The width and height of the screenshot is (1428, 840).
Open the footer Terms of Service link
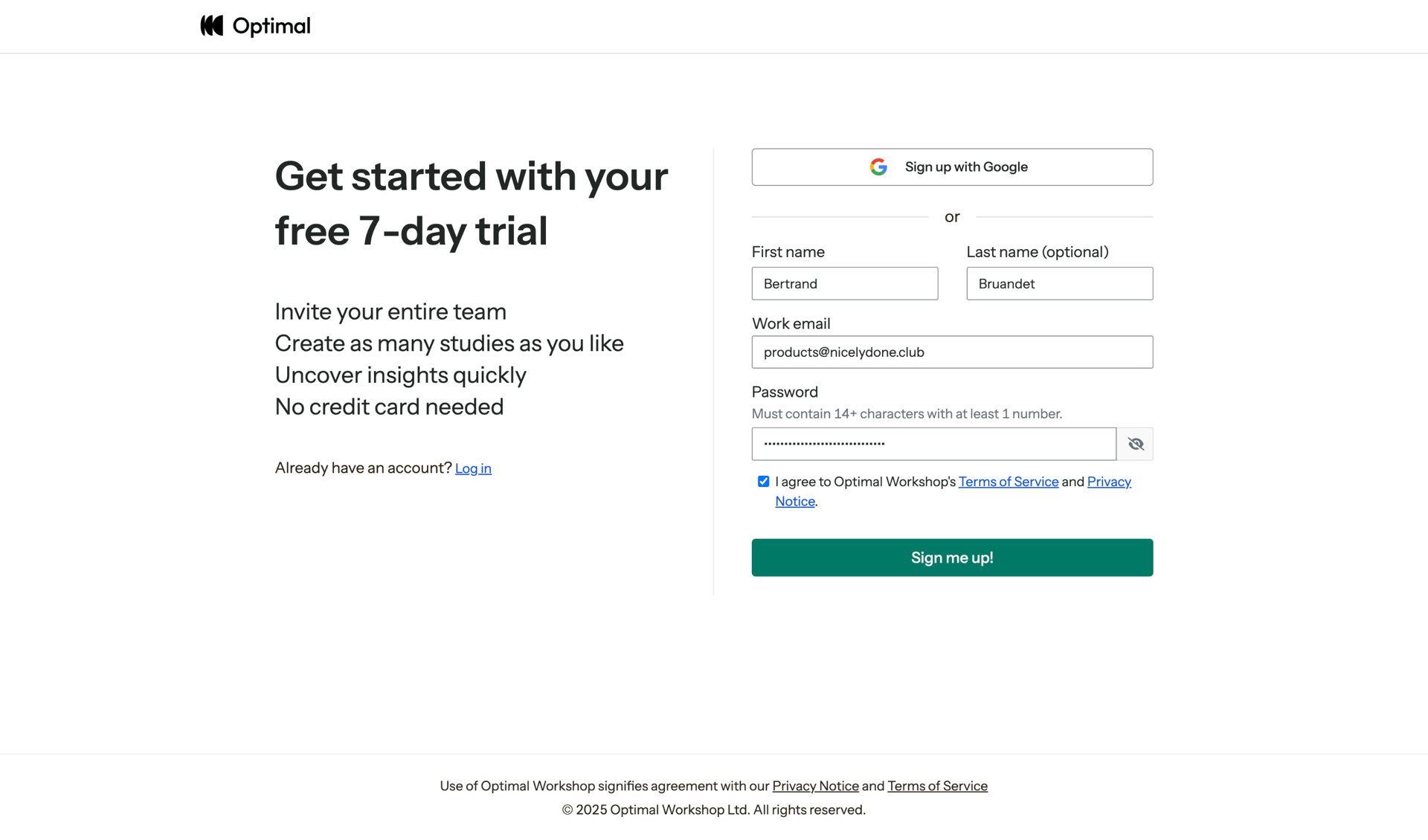[x=937, y=786]
